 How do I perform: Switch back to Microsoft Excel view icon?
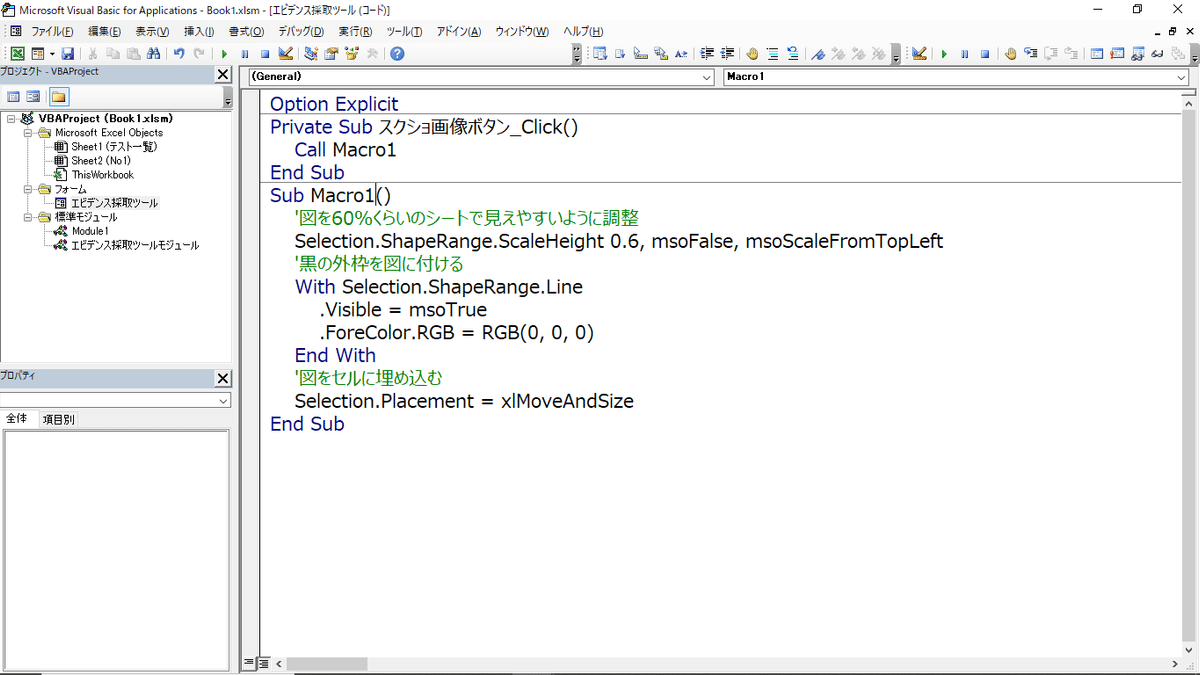coord(17,54)
